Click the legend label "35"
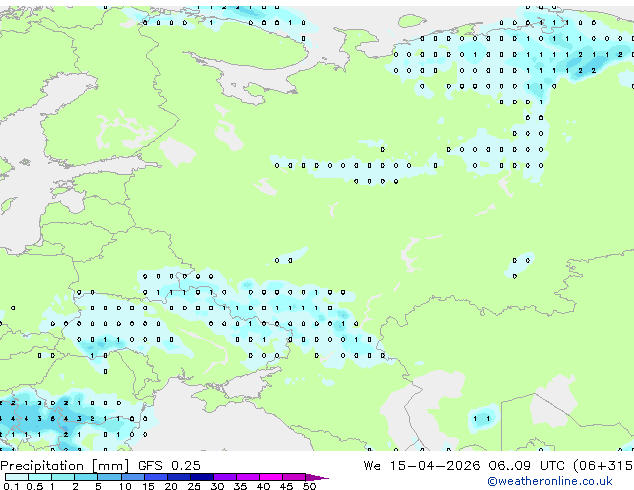This screenshot has width=634, height=490. pyautogui.click(x=240, y=486)
